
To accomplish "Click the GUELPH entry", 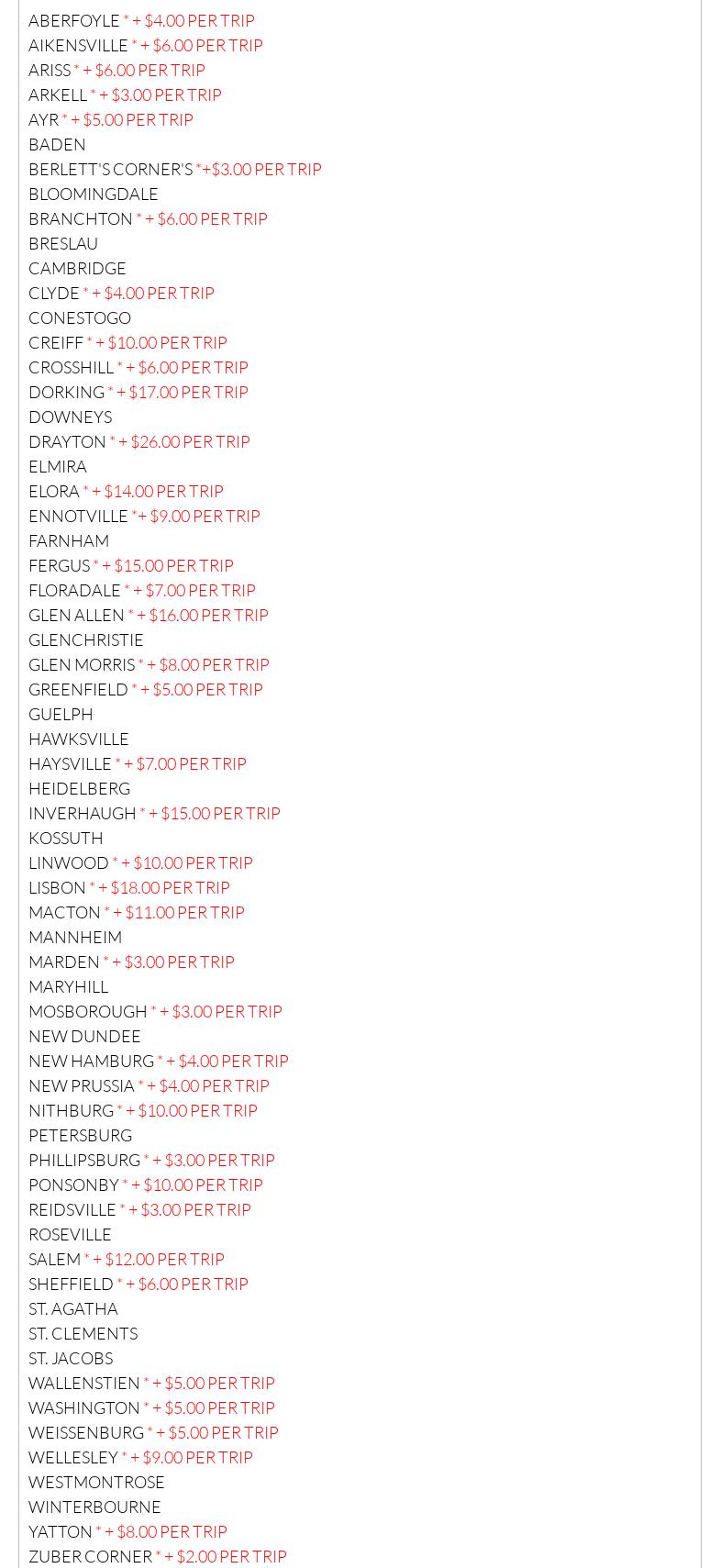I will click(x=61, y=714).
